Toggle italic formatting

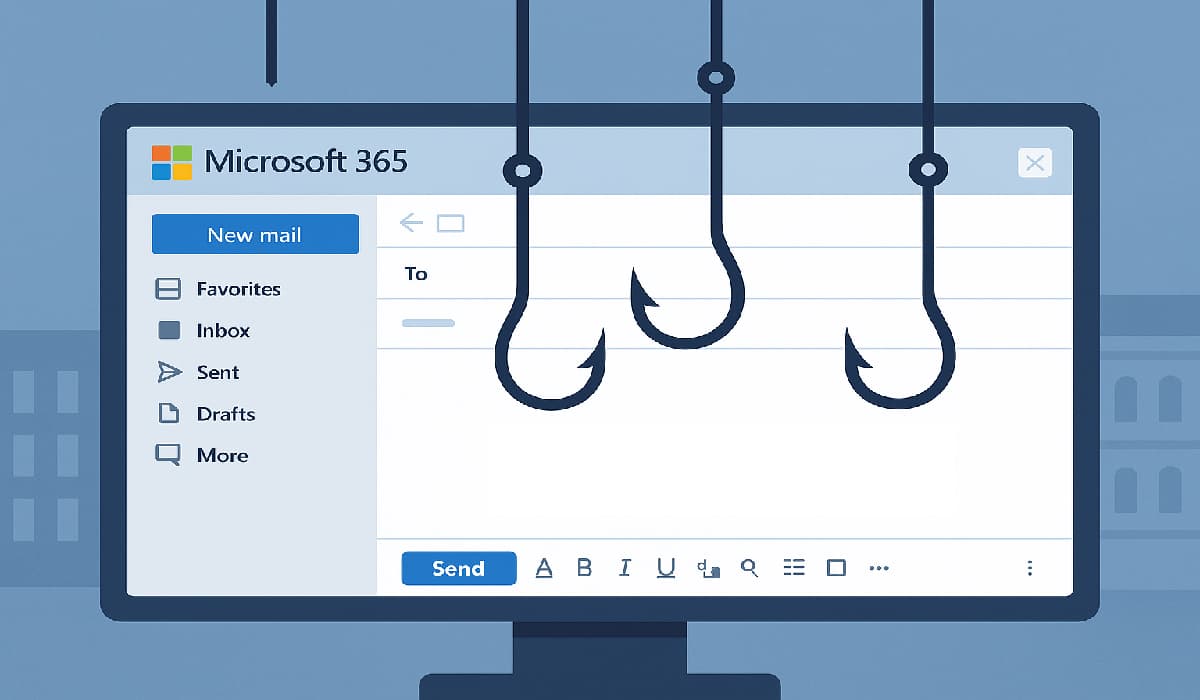[x=624, y=567]
